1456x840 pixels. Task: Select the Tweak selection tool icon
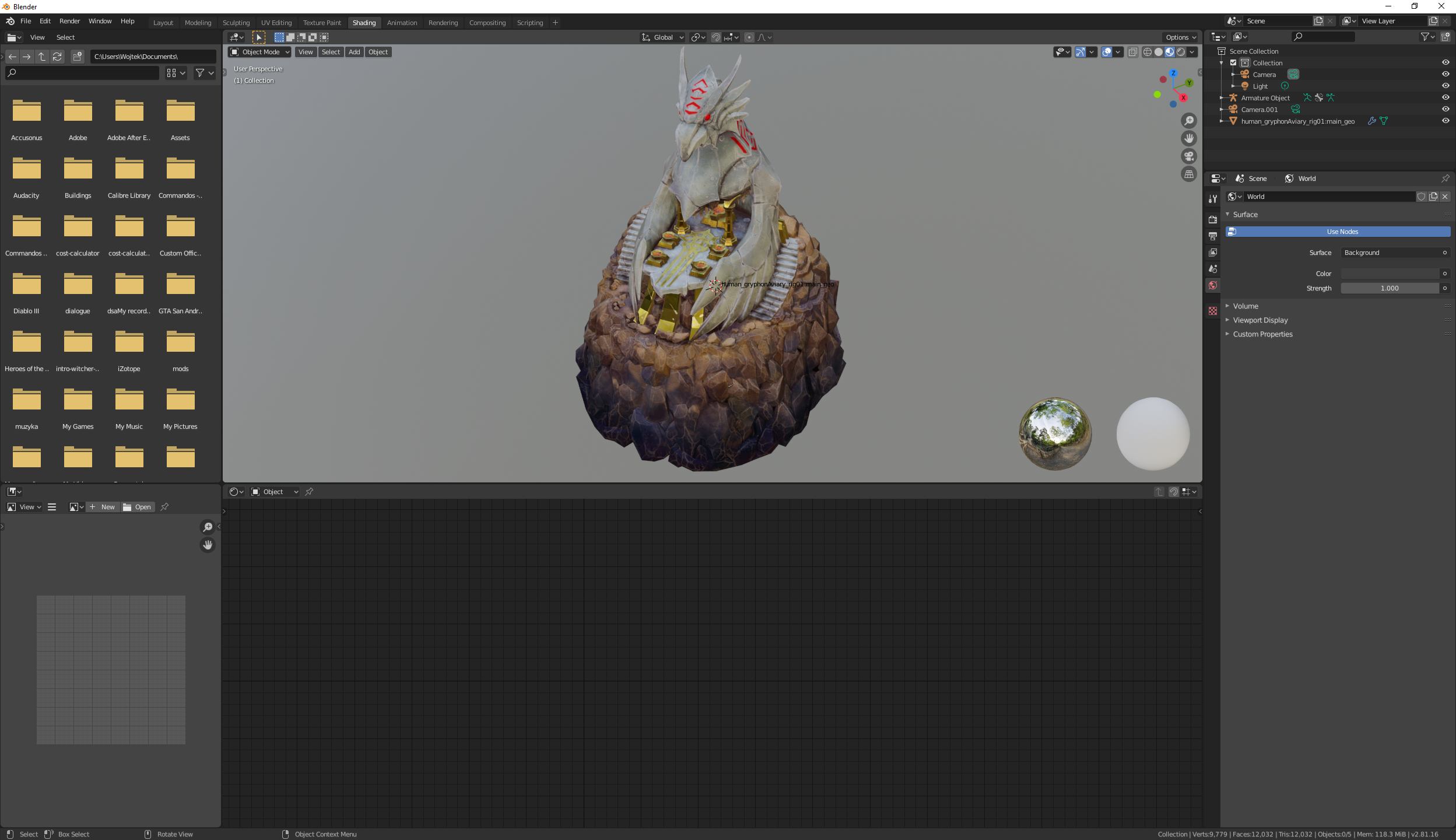click(x=258, y=37)
